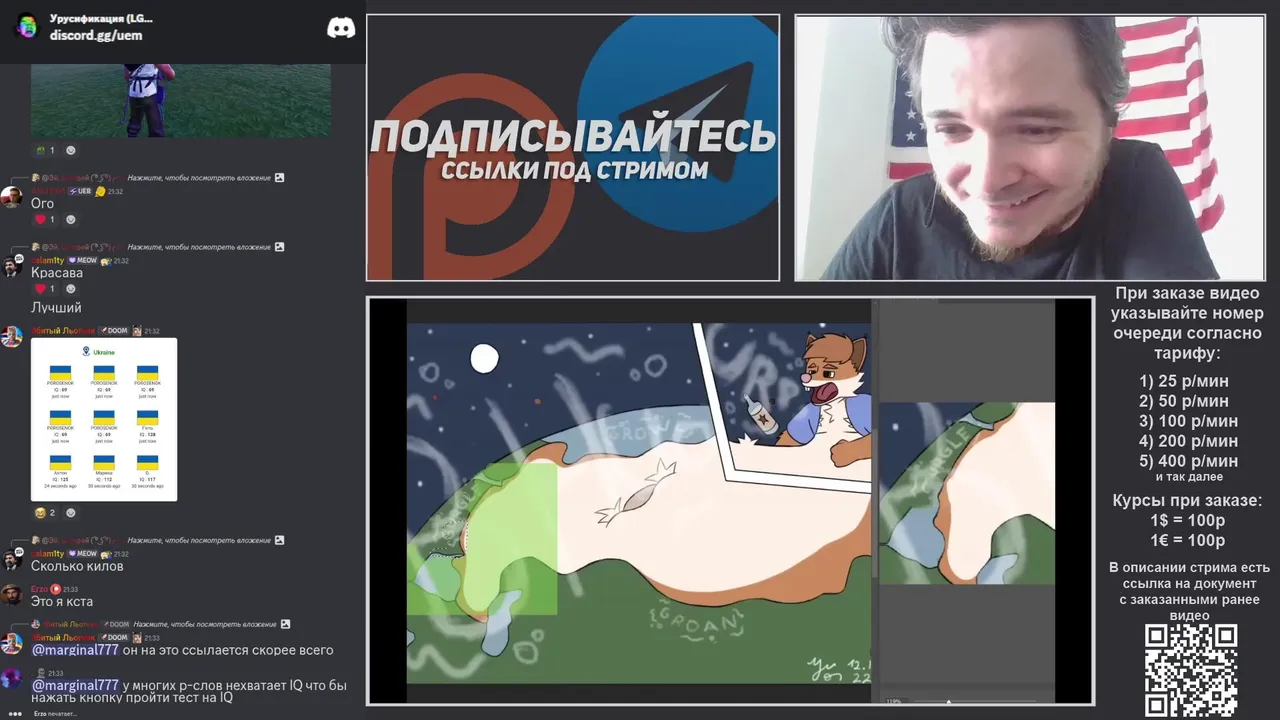Add a reaction under the Ого message
The image size is (1280, 720).
click(71, 219)
